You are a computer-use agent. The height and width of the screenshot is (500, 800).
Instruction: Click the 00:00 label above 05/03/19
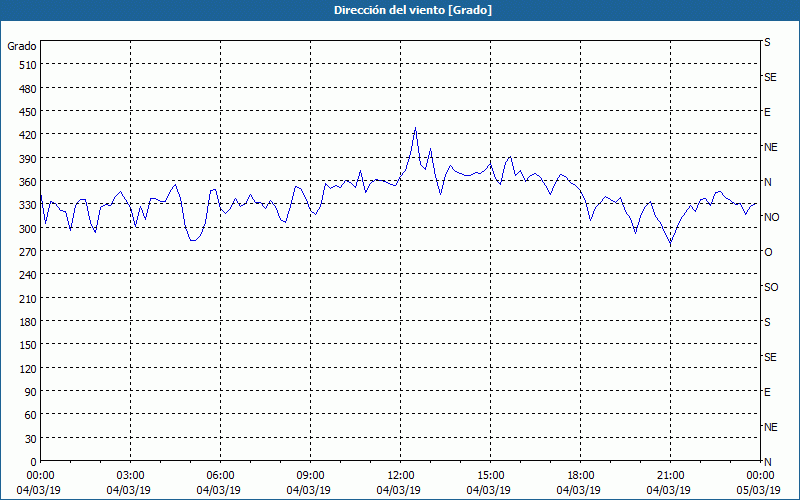pos(760,476)
